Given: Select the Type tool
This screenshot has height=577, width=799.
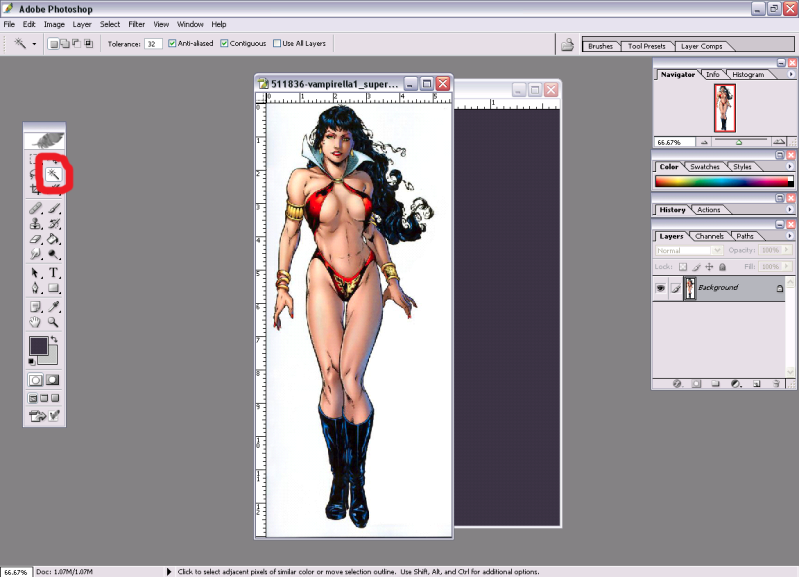Looking at the screenshot, I should tap(54, 273).
